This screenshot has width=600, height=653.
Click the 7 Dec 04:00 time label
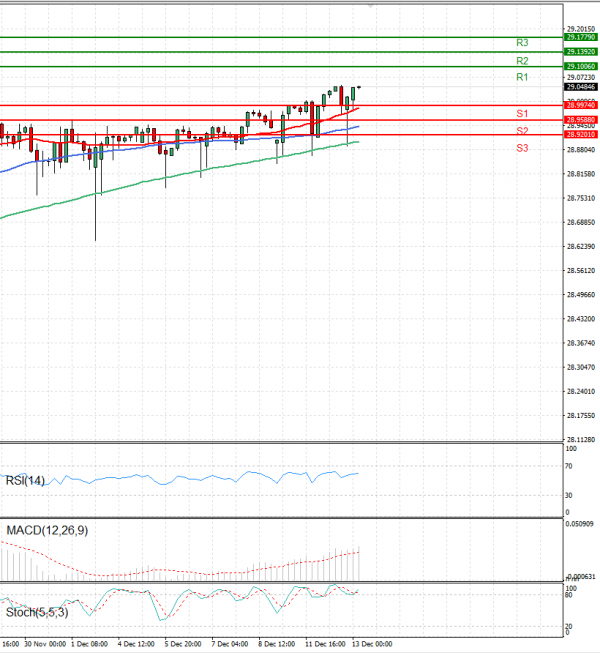pyautogui.click(x=230, y=644)
